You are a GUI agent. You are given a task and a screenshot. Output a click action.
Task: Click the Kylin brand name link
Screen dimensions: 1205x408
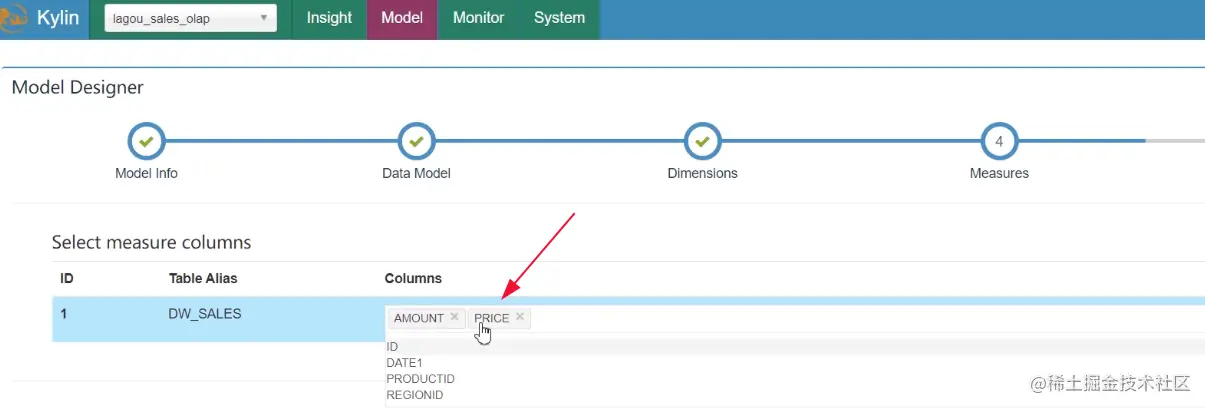point(58,18)
